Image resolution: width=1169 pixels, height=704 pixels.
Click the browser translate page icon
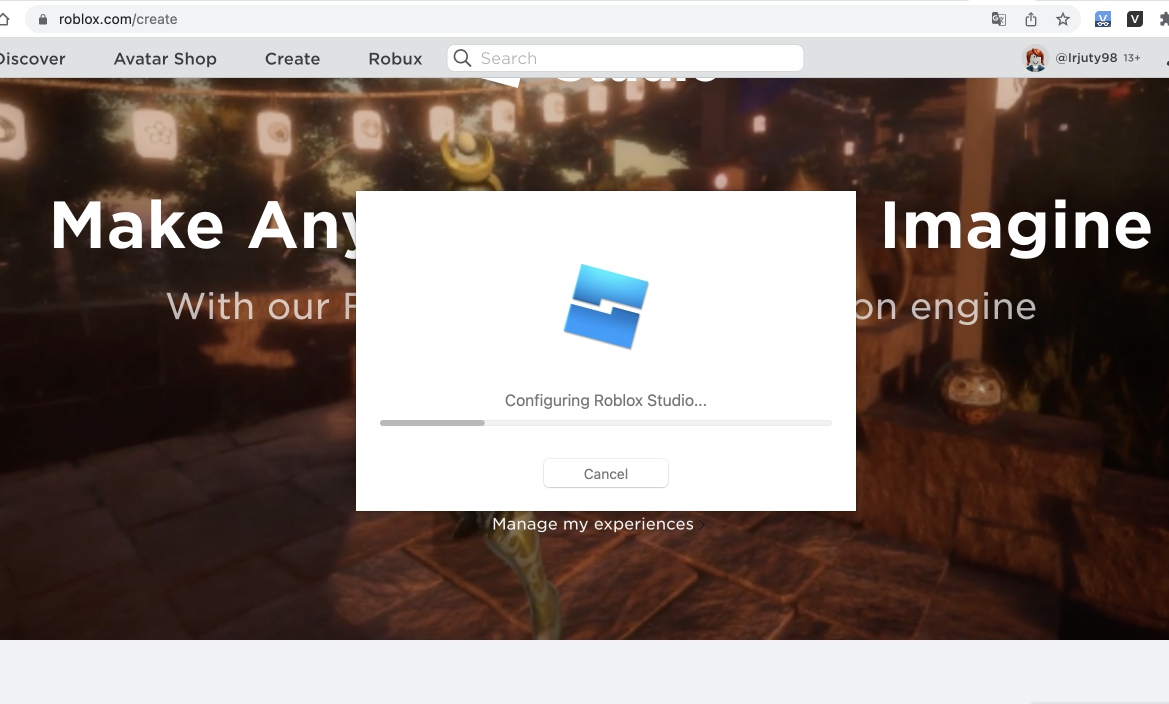(x=998, y=19)
